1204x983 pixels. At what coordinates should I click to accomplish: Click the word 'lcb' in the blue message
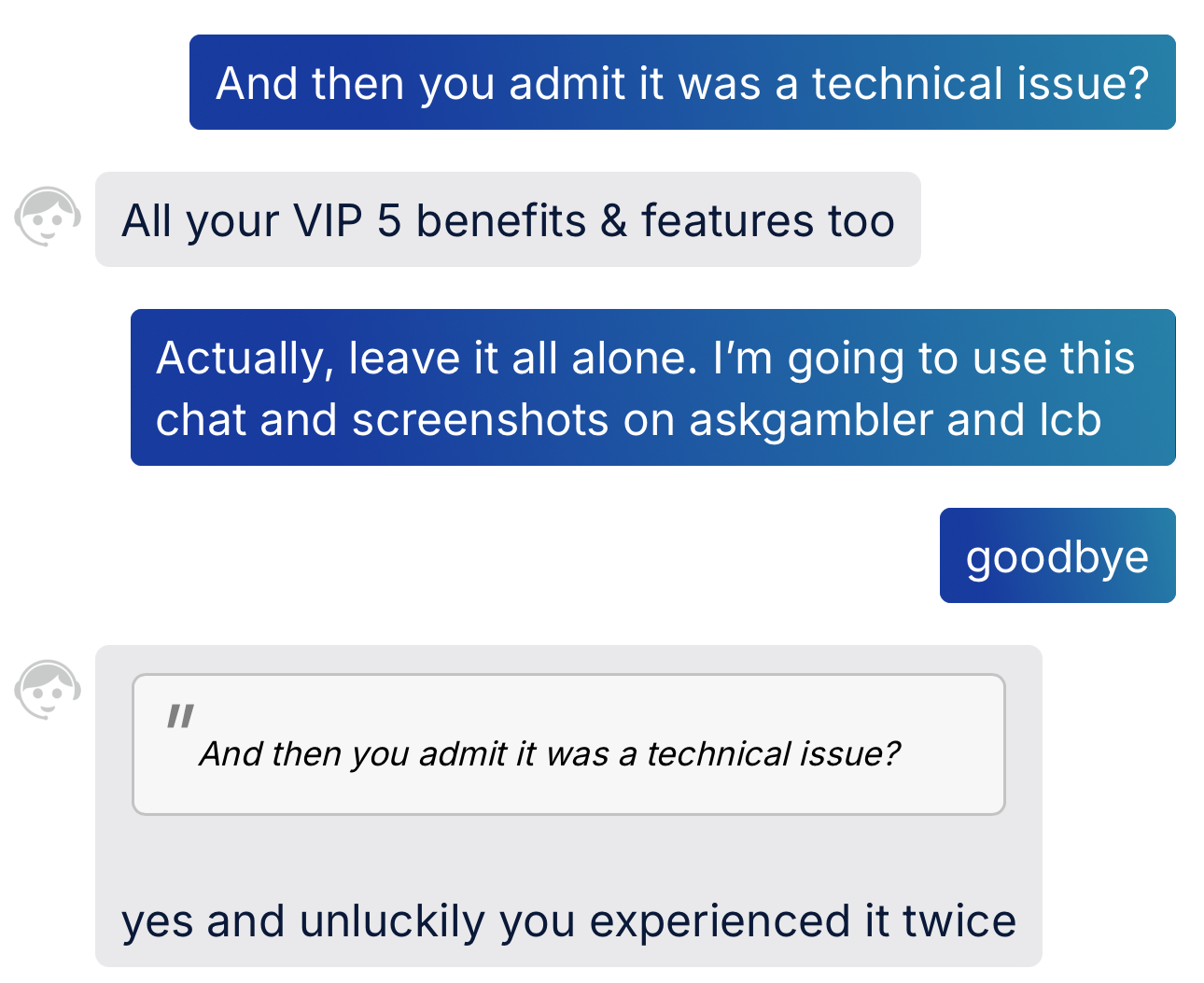pos(1070,420)
